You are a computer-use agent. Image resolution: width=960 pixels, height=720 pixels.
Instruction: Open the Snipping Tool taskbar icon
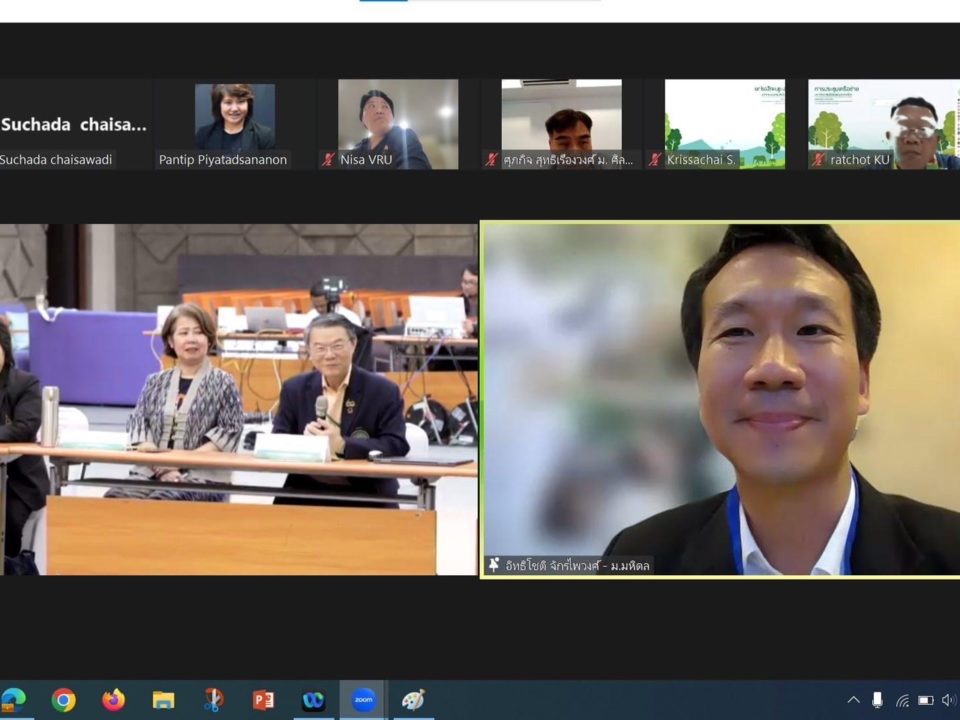tap(213, 700)
